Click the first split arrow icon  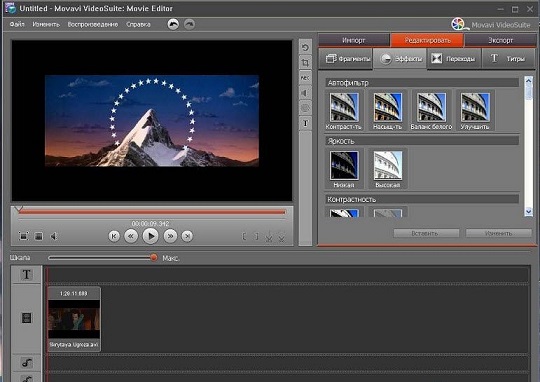[x=269, y=237]
